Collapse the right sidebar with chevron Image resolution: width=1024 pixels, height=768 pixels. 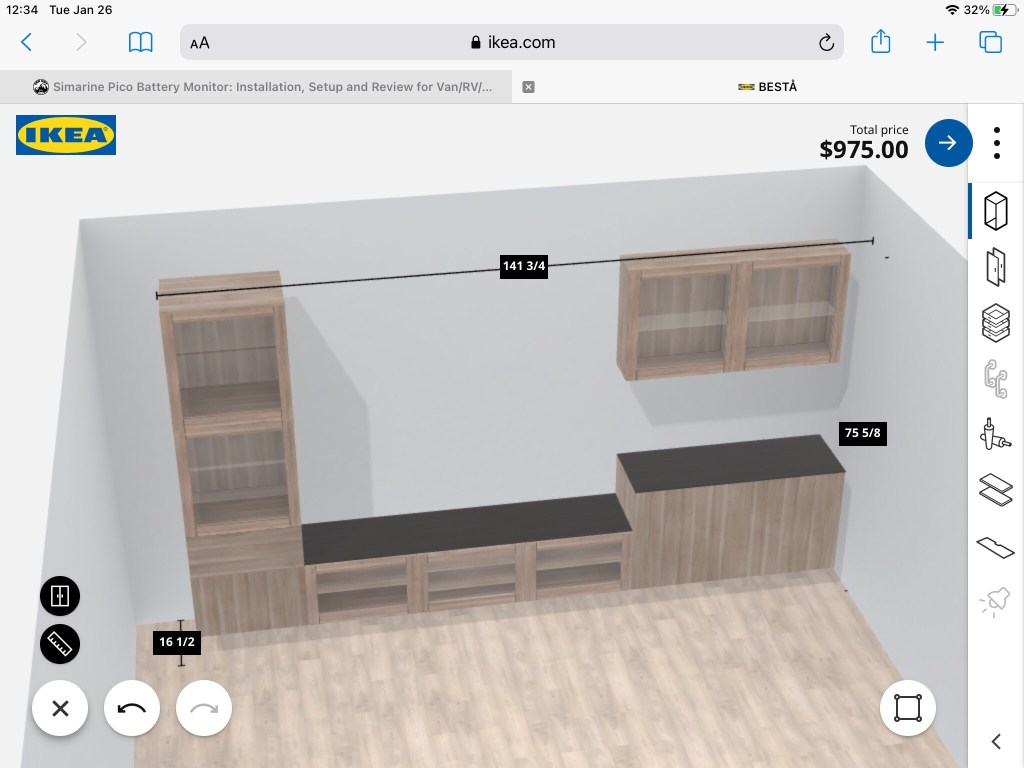pyautogui.click(x=995, y=741)
